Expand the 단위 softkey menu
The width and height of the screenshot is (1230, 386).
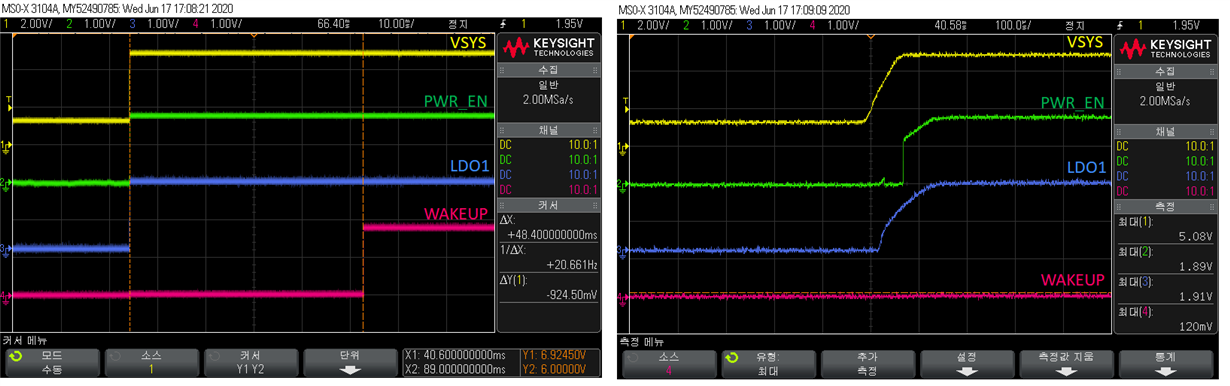[349, 362]
